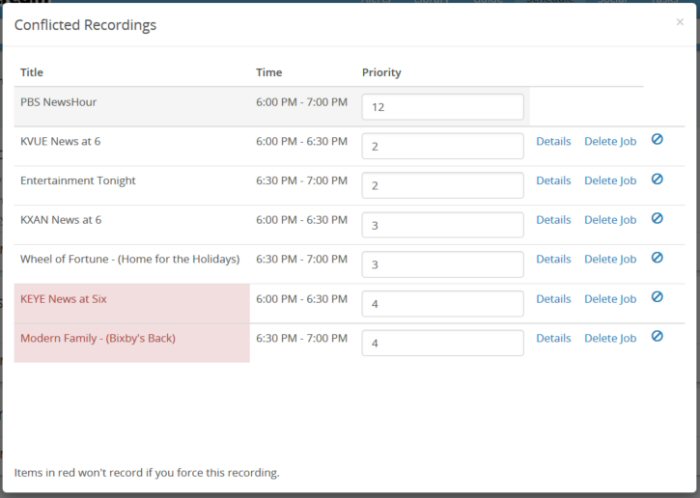Select the Entertainment Tonight title

click(78, 181)
